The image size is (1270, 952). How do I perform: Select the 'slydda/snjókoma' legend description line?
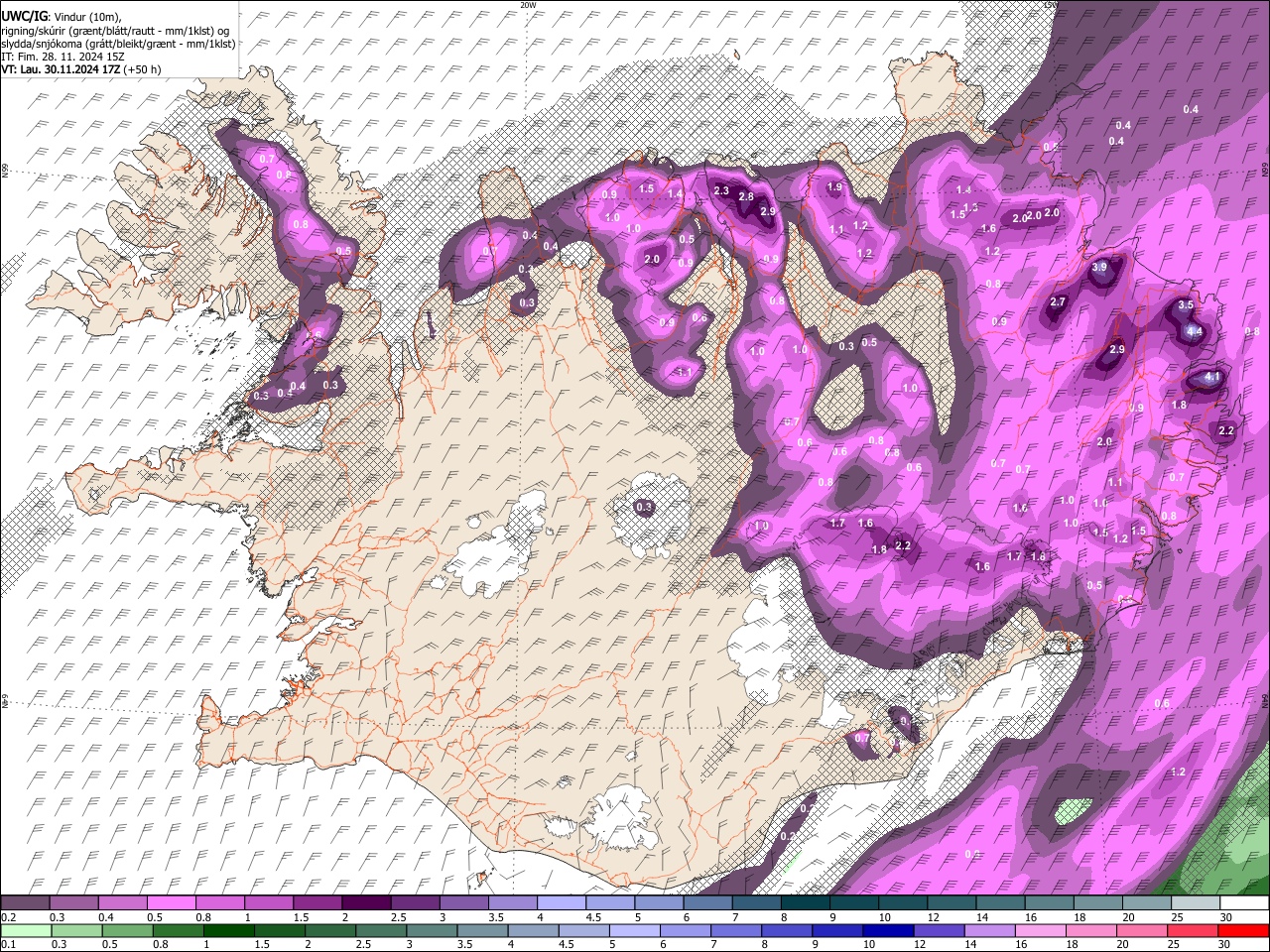point(118,44)
